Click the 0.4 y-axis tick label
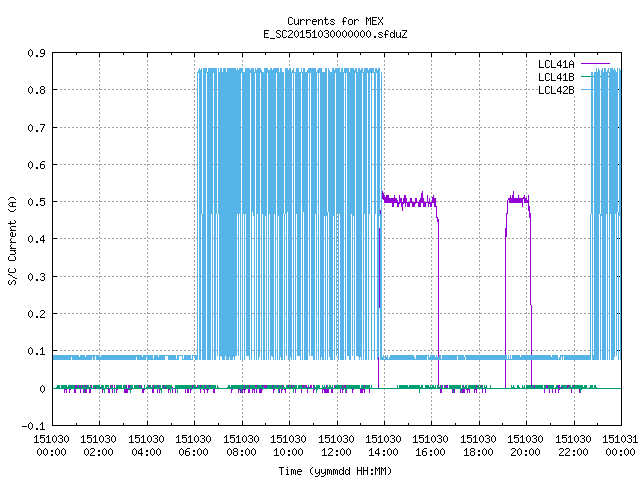This screenshot has width=640, height=480. point(36,239)
